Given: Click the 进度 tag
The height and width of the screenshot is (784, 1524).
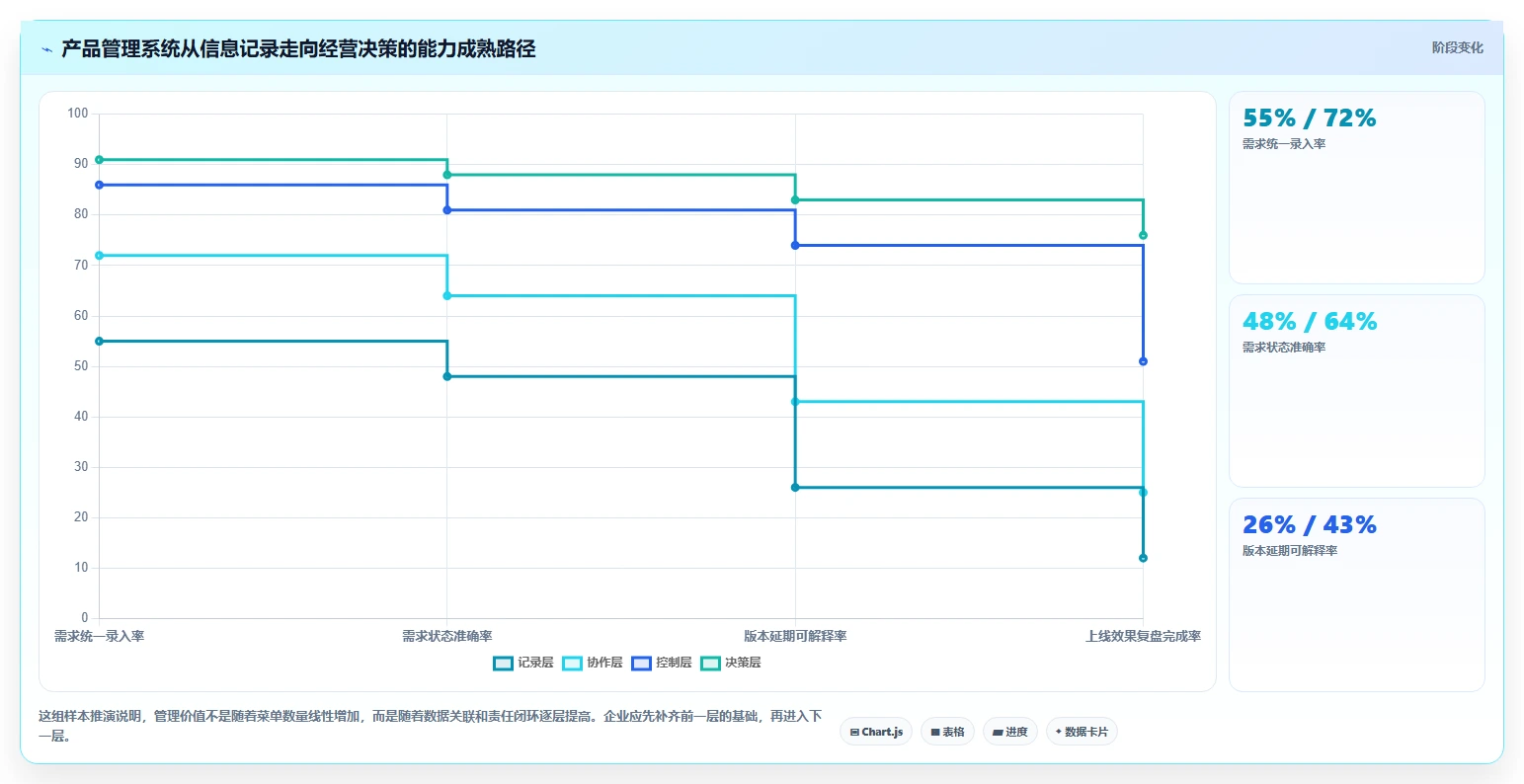Looking at the screenshot, I should [1010, 732].
